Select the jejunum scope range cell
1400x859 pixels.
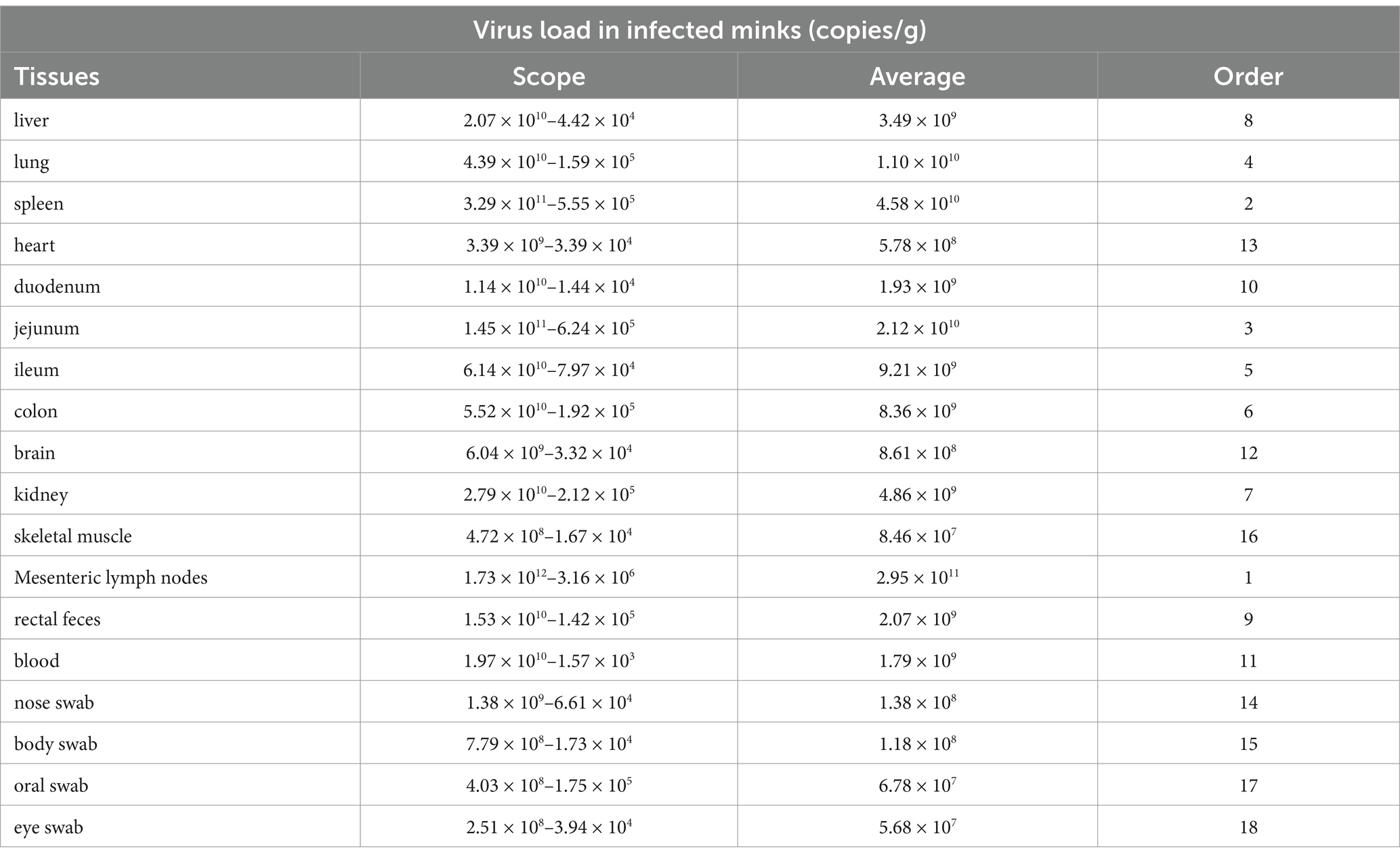pyautogui.click(x=549, y=328)
